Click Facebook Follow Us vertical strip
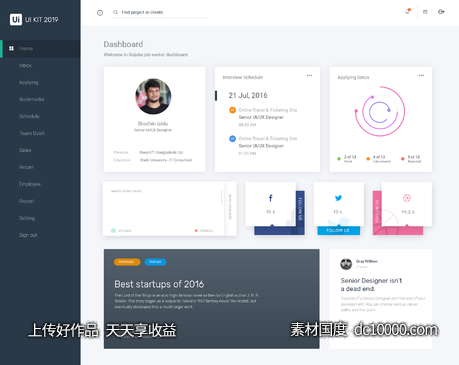 [300, 209]
